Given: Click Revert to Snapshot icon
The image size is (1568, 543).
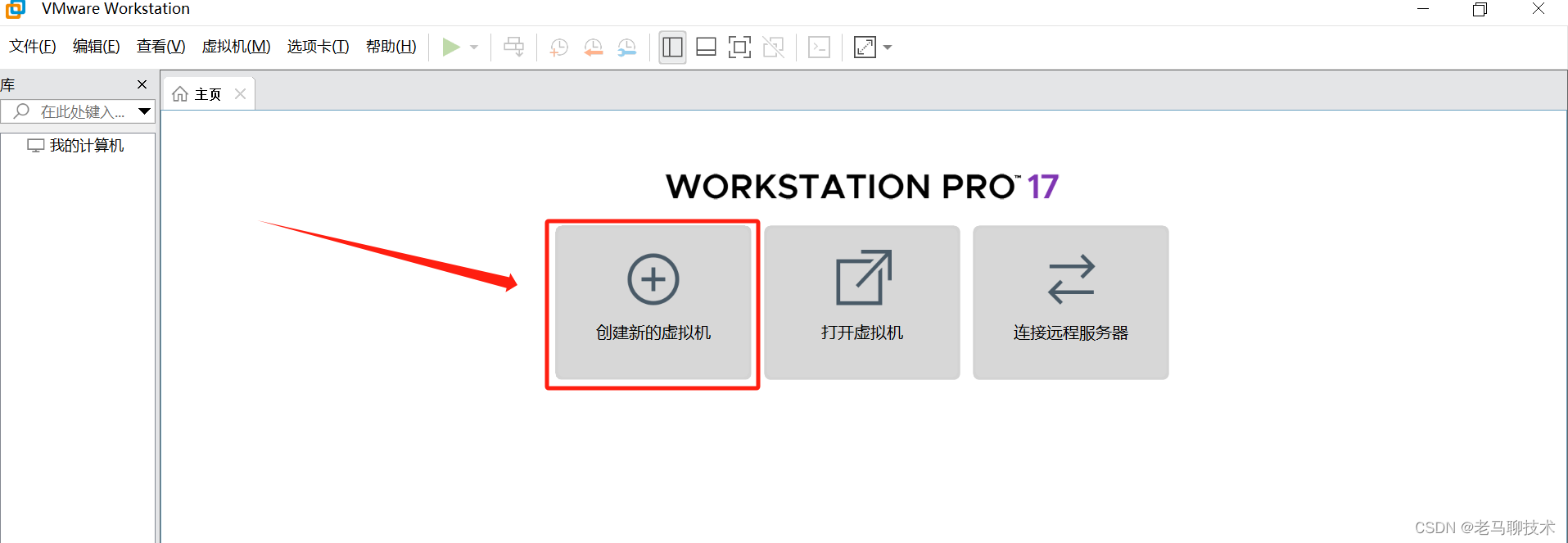Looking at the screenshot, I should tap(593, 48).
